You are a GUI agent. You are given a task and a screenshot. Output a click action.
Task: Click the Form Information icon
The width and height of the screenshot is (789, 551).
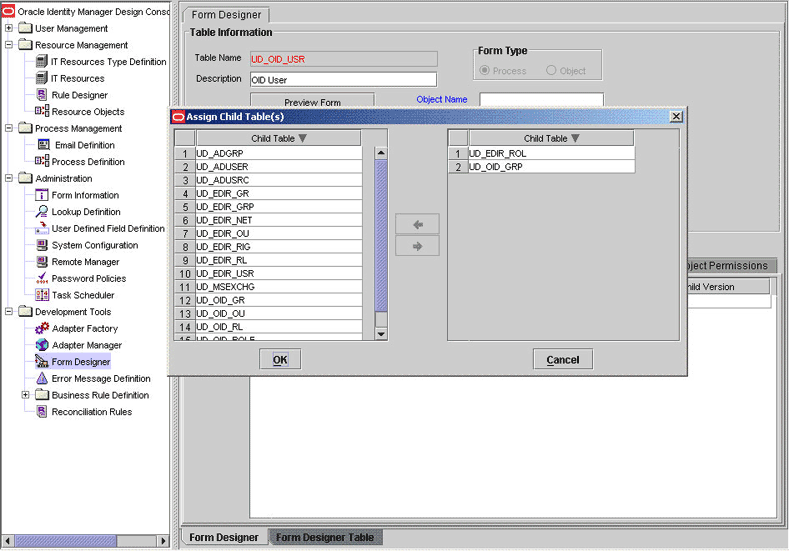coord(42,195)
